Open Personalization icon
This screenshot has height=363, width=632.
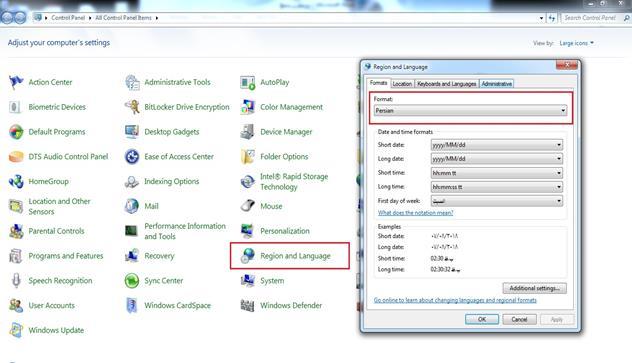pos(248,231)
